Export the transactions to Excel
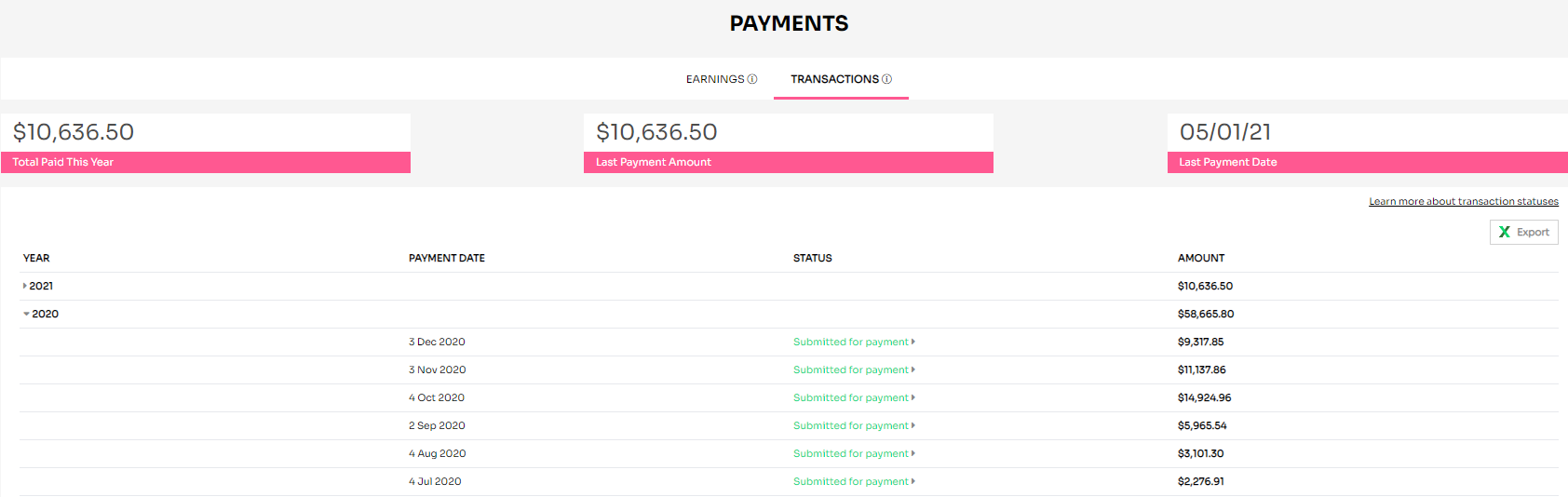Image resolution: width=1568 pixels, height=497 pixels. (1524, 232)
